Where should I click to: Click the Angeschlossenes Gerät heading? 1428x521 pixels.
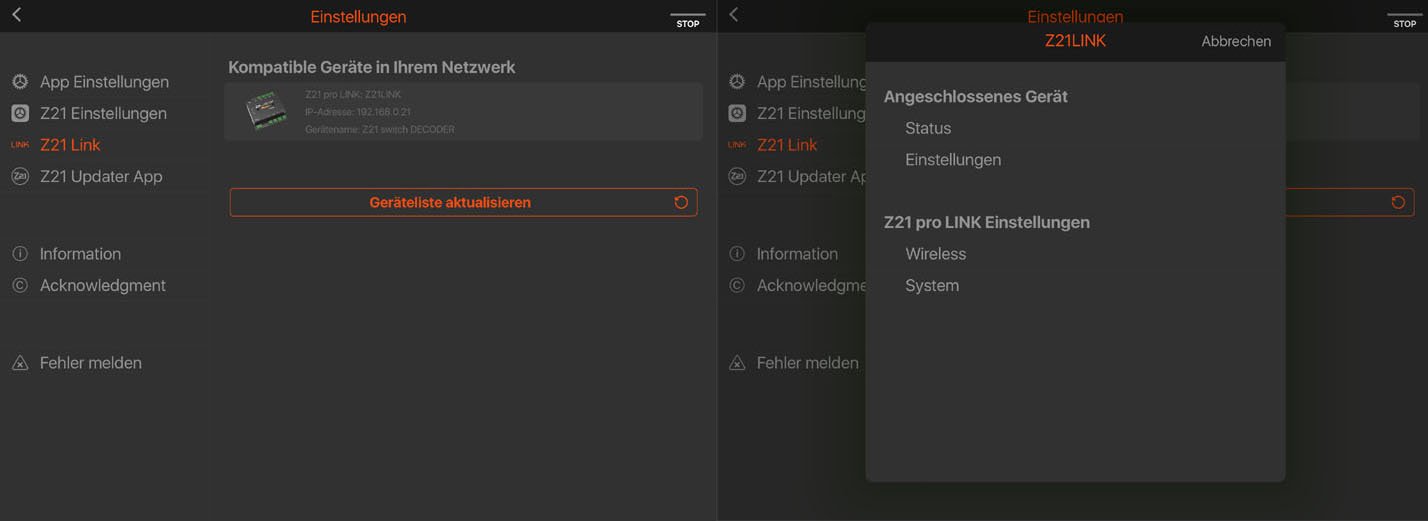pyautogui.click(x=976, y=97)
